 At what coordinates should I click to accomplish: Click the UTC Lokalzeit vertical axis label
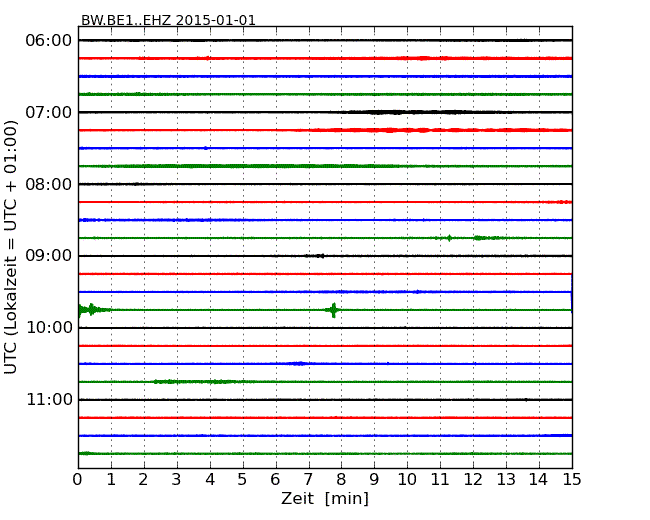(11, 248)
